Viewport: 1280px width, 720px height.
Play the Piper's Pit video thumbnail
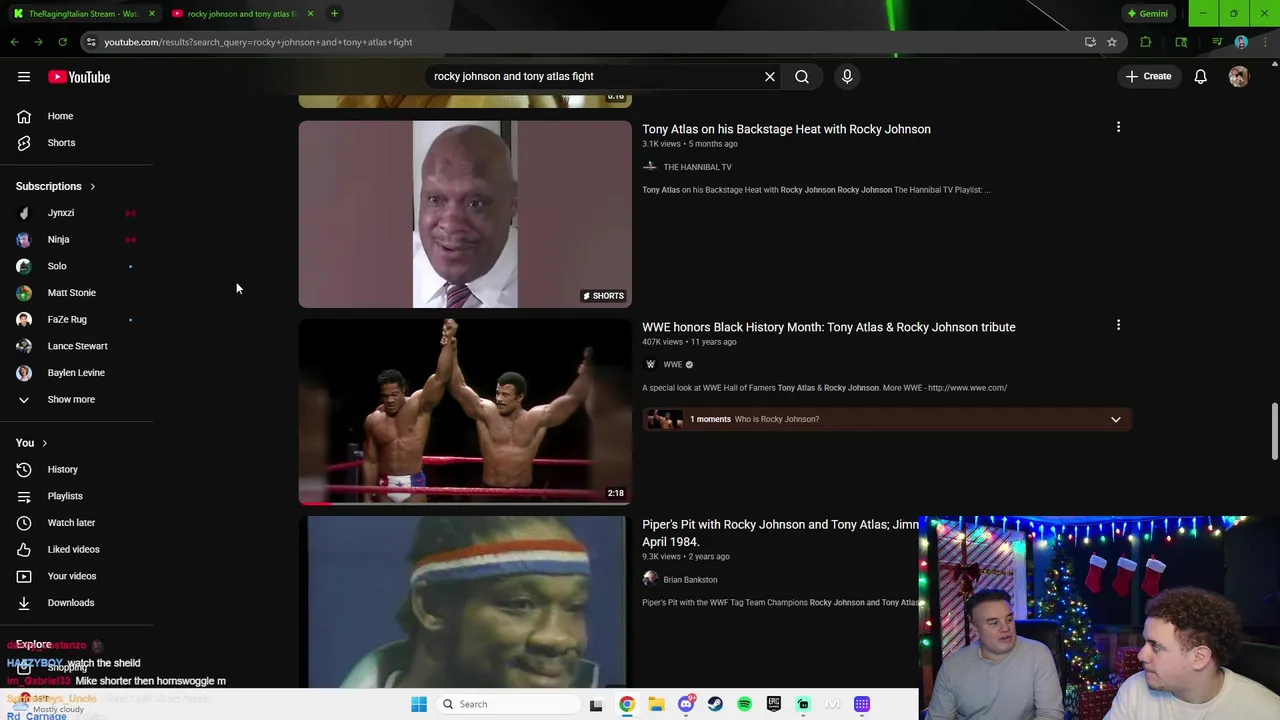pos(465,602)
